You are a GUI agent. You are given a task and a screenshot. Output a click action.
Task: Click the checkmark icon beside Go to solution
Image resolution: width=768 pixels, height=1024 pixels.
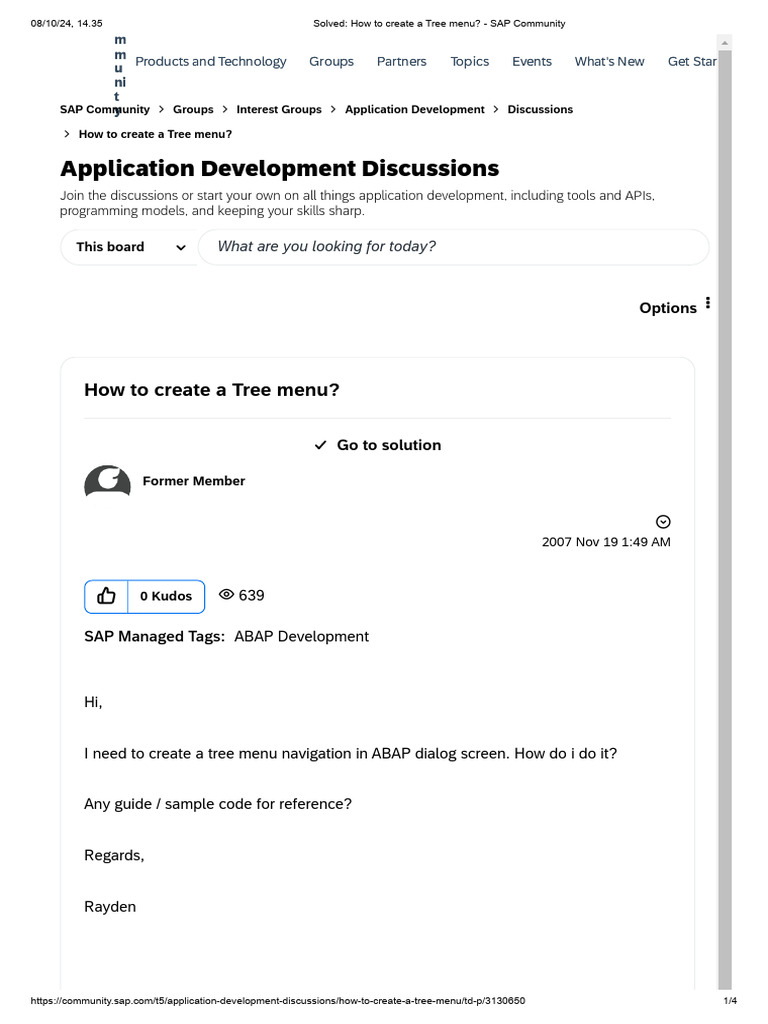[x=321, y=445]
